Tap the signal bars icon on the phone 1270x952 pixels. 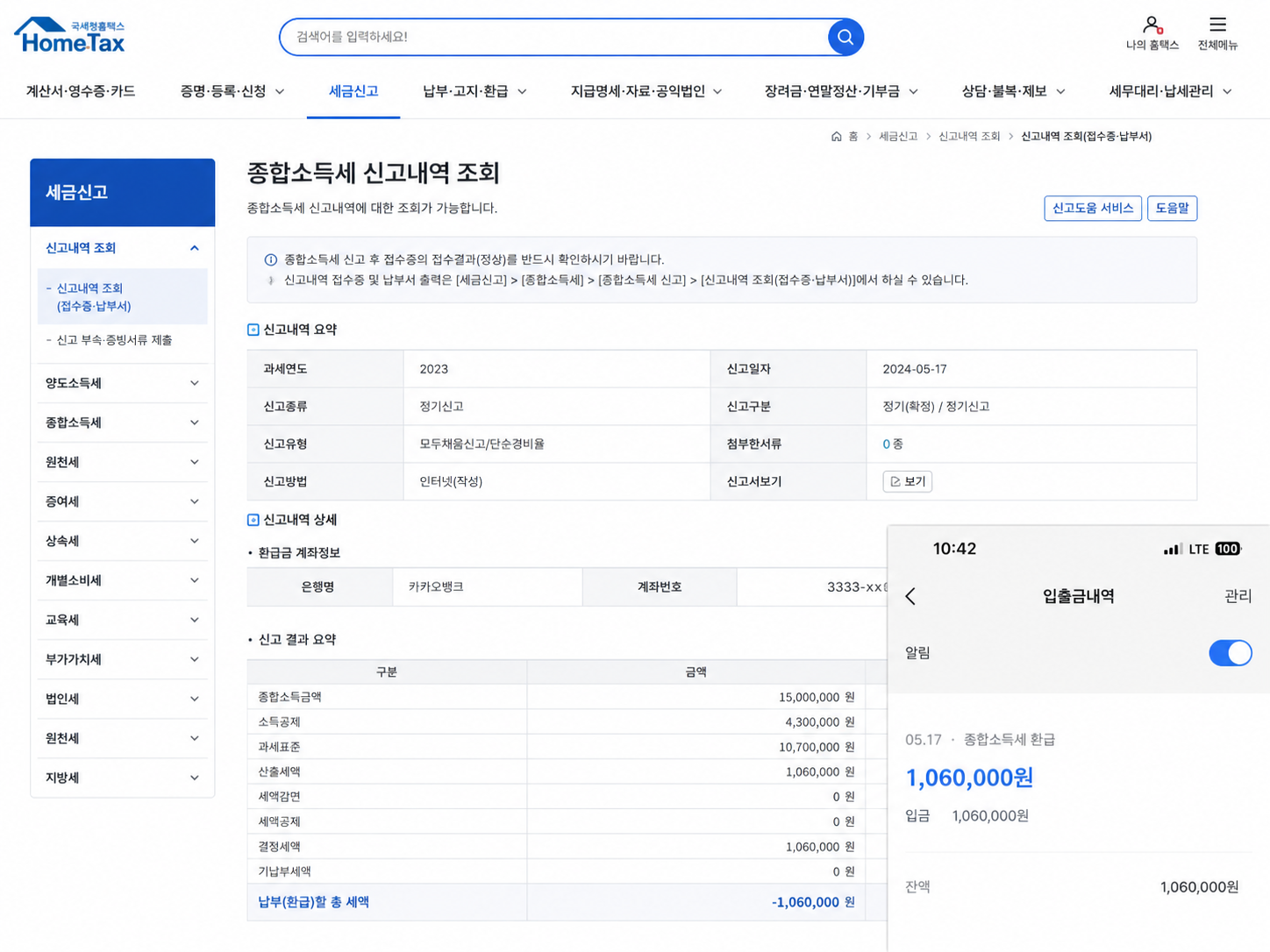(1173, 550)
